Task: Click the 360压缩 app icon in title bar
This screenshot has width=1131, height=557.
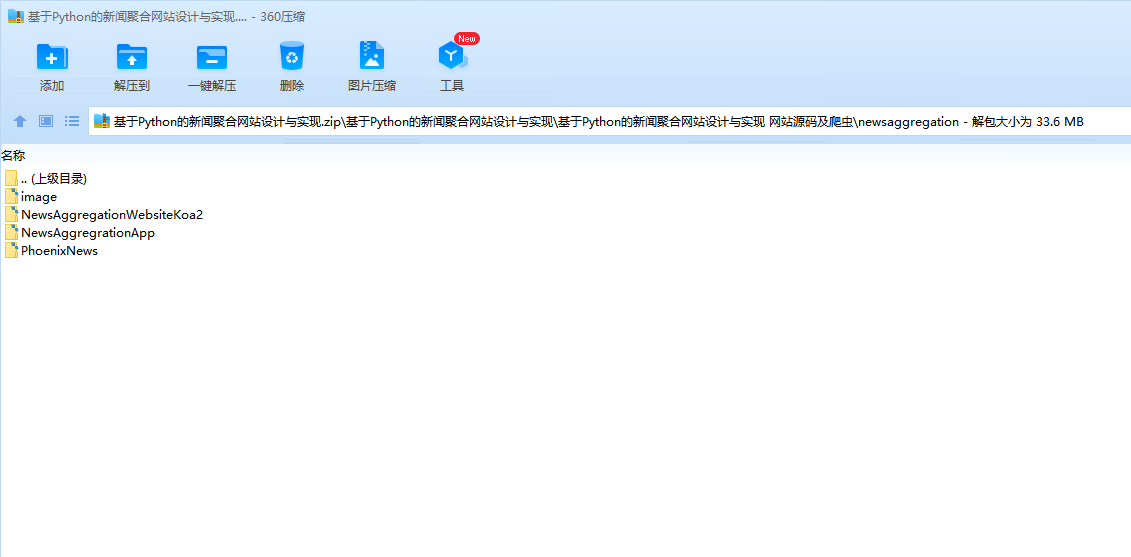Action: [16, 17]
